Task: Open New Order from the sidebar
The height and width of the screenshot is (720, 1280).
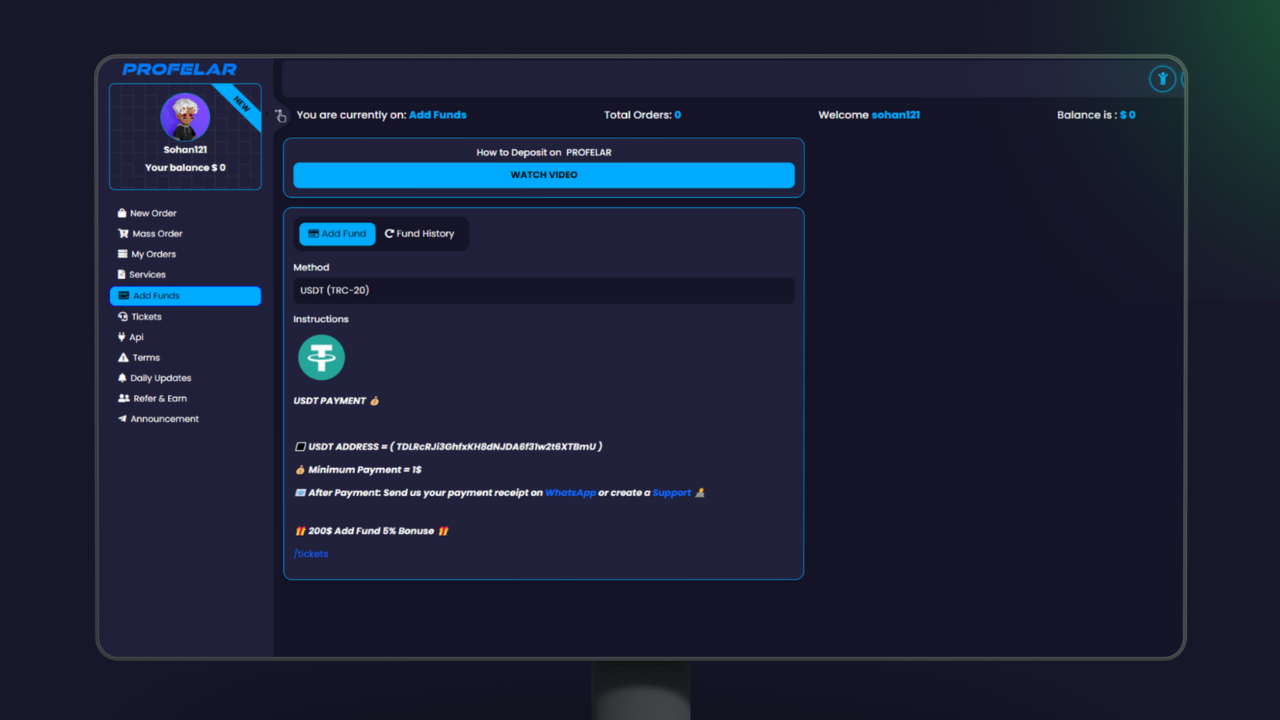Action: [x=153, y=213]
